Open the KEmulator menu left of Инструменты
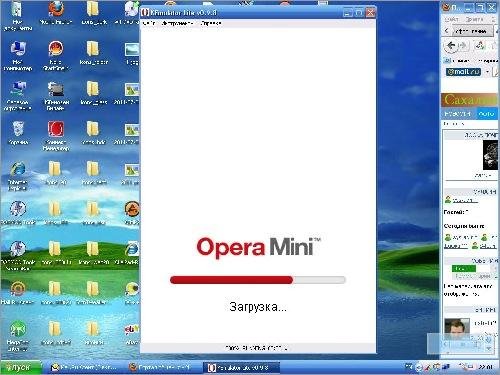The width and height of the screenshot is (500, 375). point(149,23)
